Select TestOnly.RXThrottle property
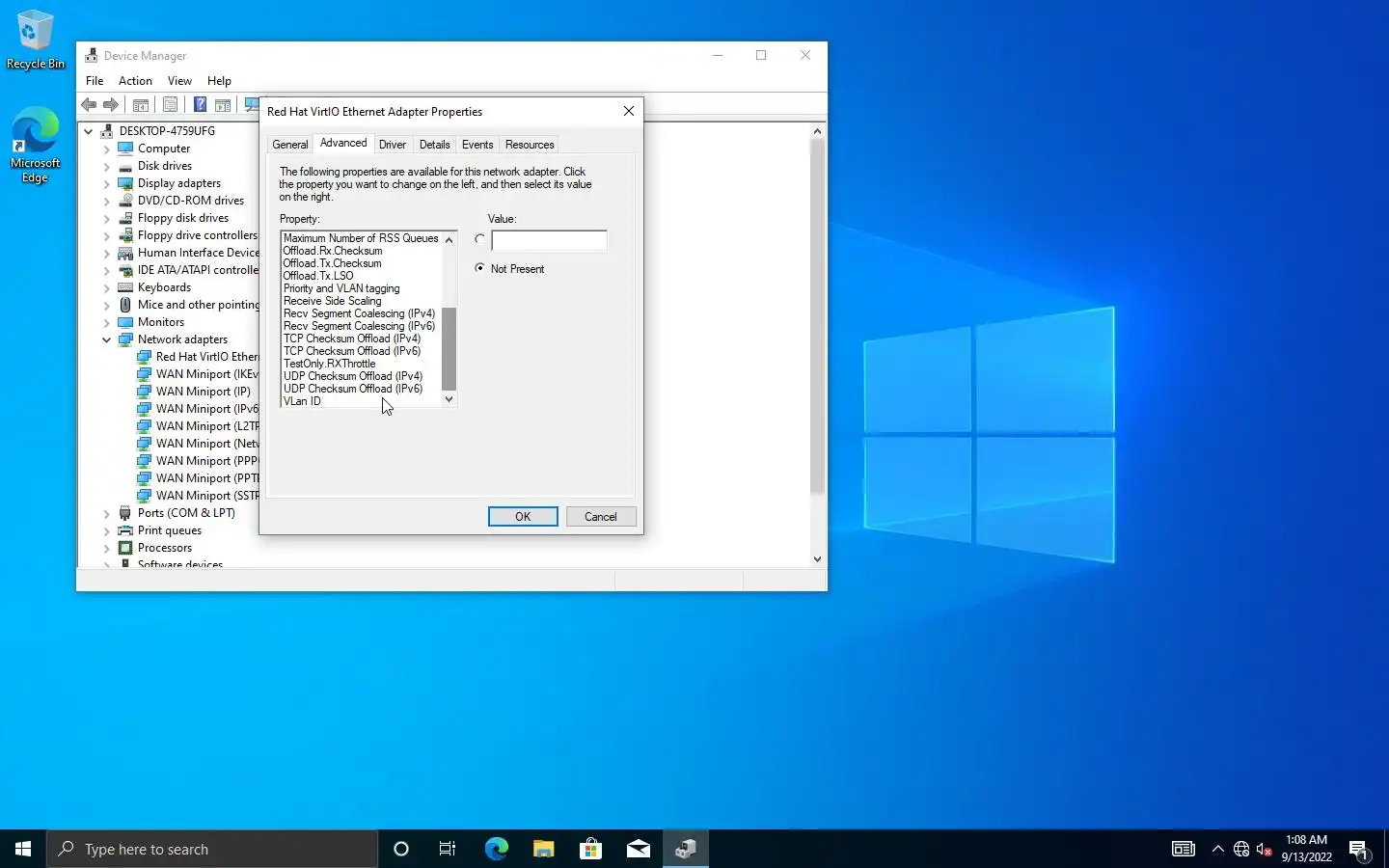The image size is (1389, 868). [x=330, y=364]
